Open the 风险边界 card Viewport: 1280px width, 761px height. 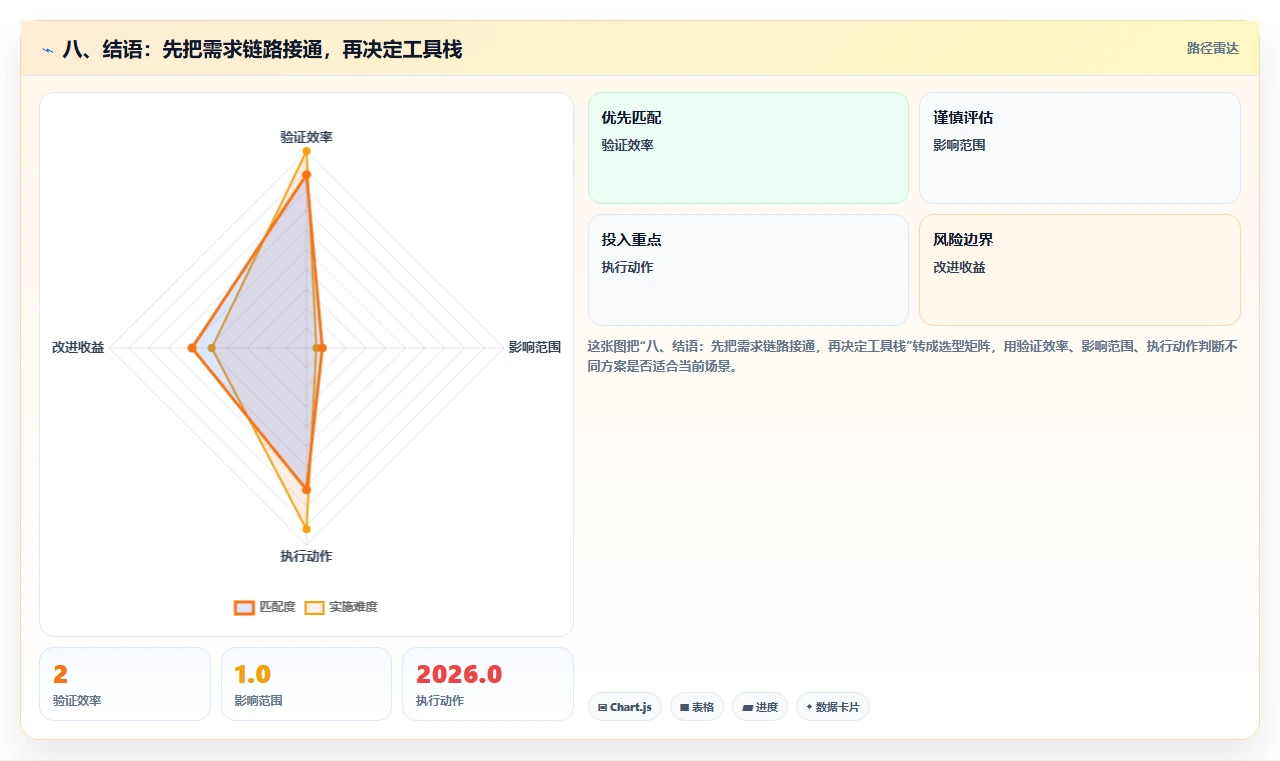[x=1080, y=270]
